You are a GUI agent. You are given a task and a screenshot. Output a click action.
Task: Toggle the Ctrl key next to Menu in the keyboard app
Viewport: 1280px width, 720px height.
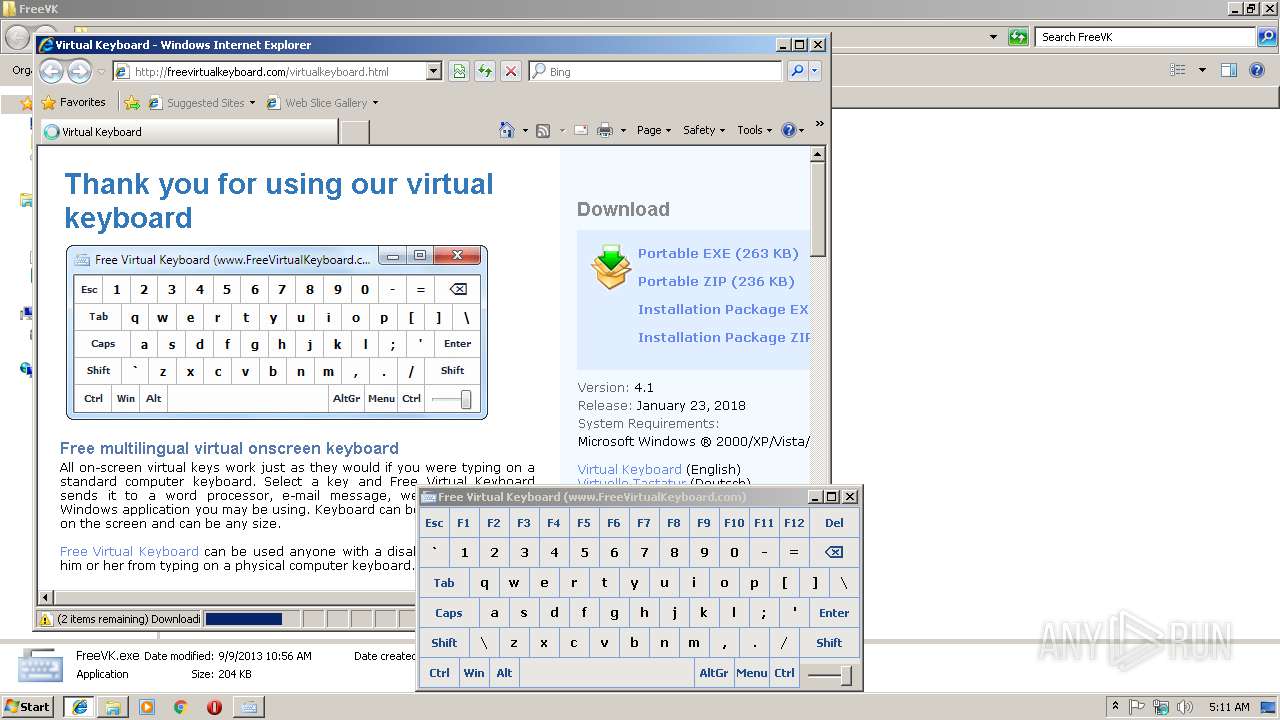[x=784, y=673]
